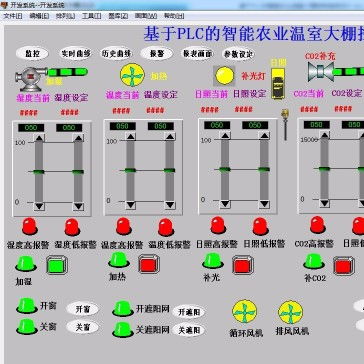Viewport: 364px width, 364px height.
Task: Open the 排列[L] menu
Action: [x=66, y=16]
